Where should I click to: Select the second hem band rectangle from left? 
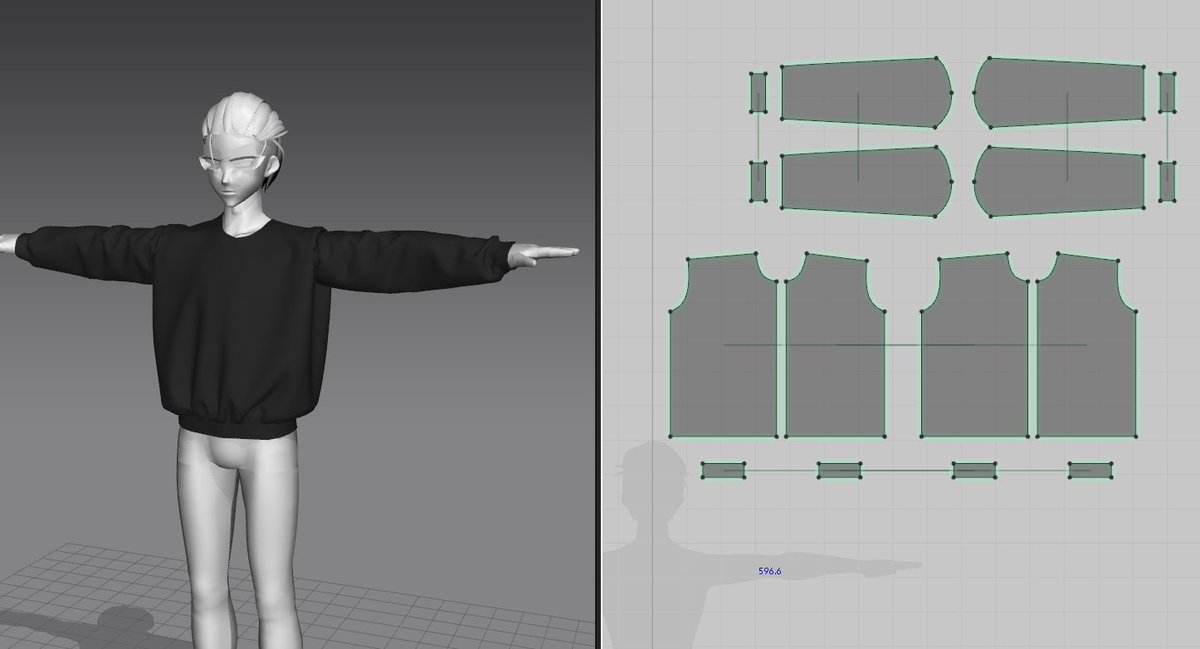coord(840,470)
